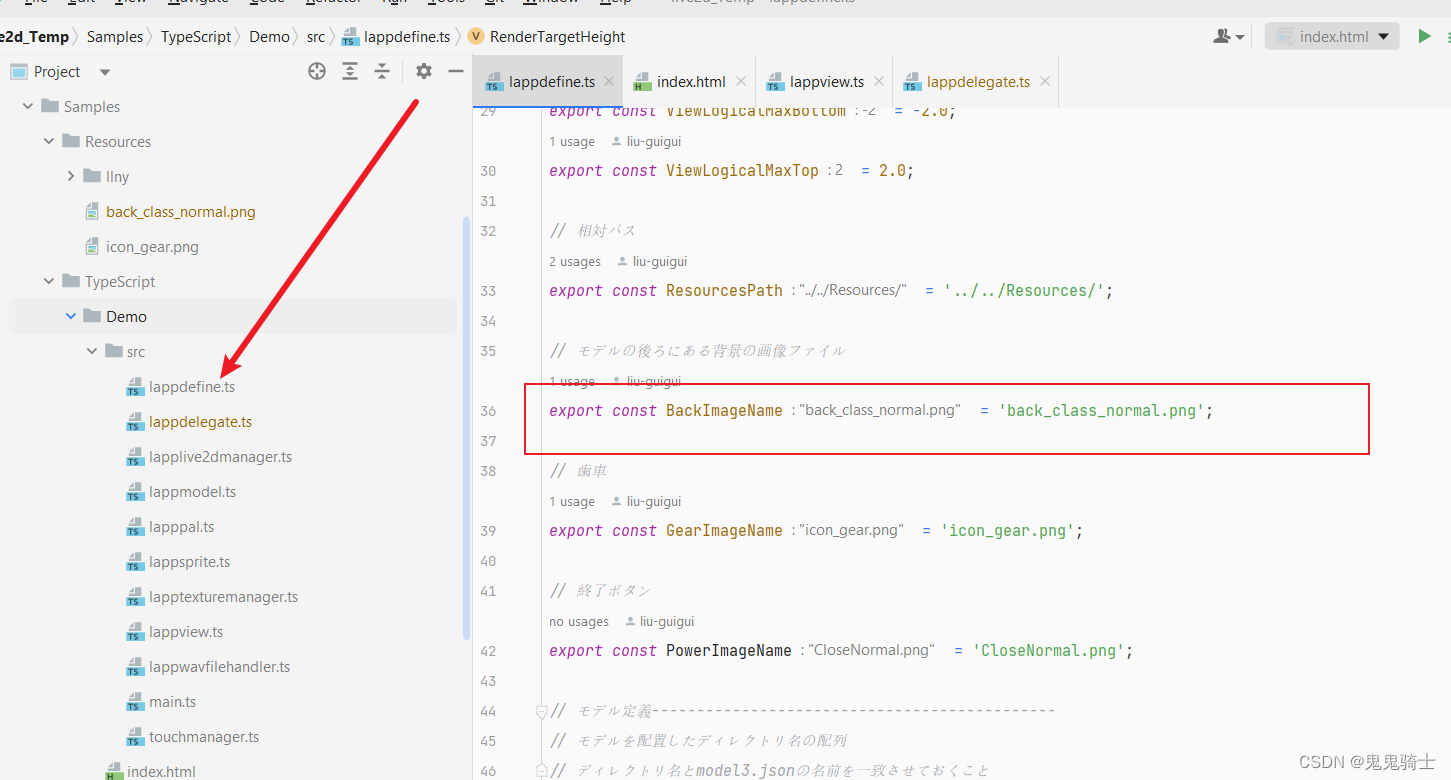Expand the llny folder

point(70,177)
